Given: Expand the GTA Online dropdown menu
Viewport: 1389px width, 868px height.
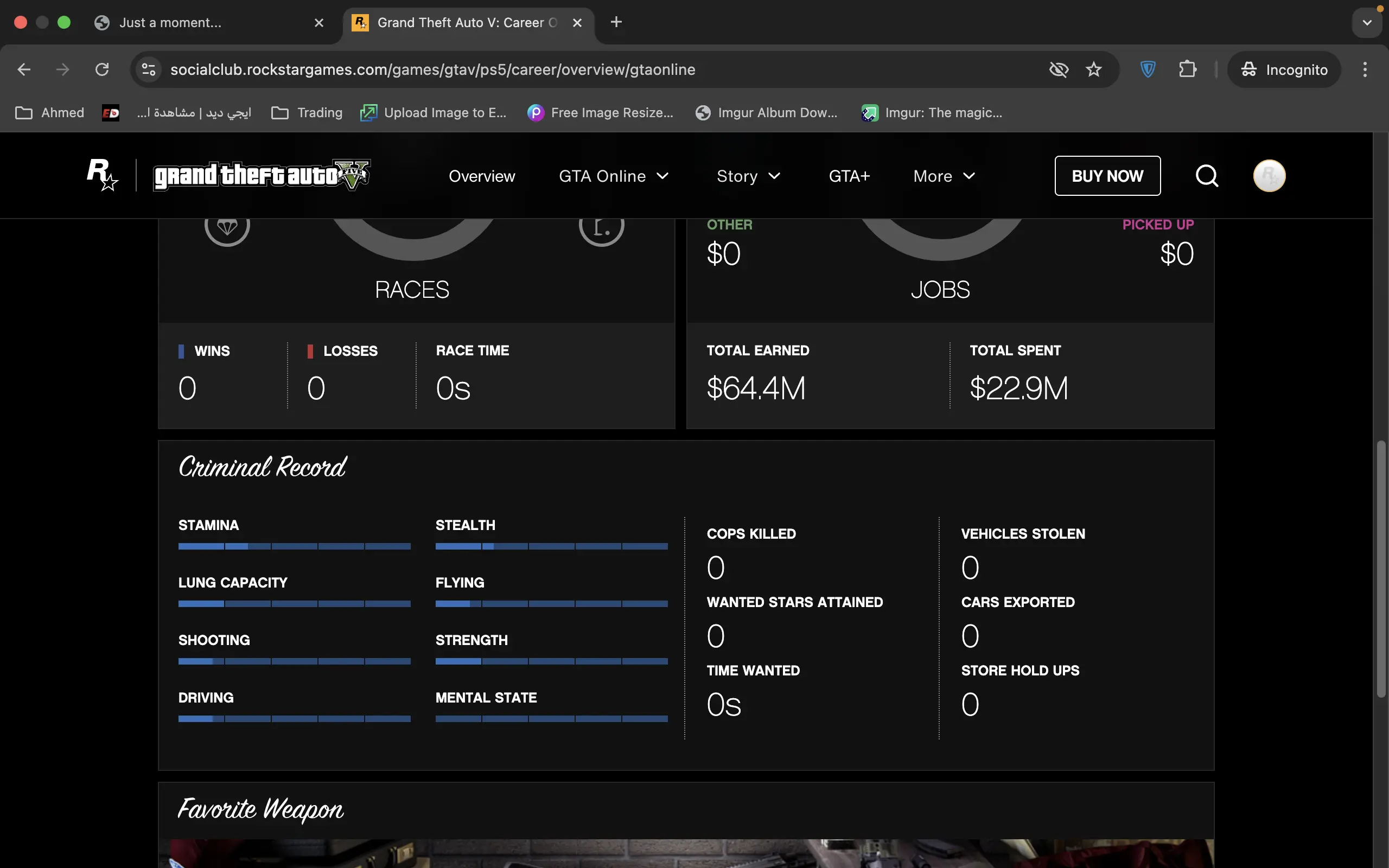Looking at the screenshot, I should pos(614,176).
